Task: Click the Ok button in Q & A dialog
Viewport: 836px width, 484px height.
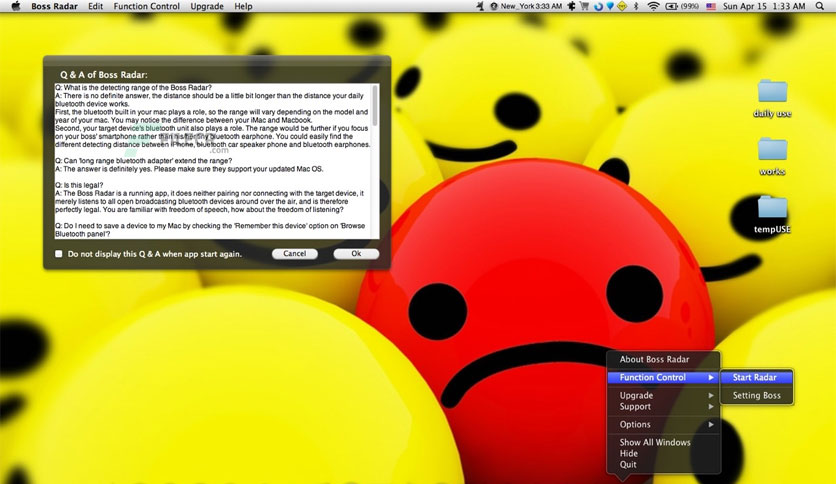Action: (356, 254)
